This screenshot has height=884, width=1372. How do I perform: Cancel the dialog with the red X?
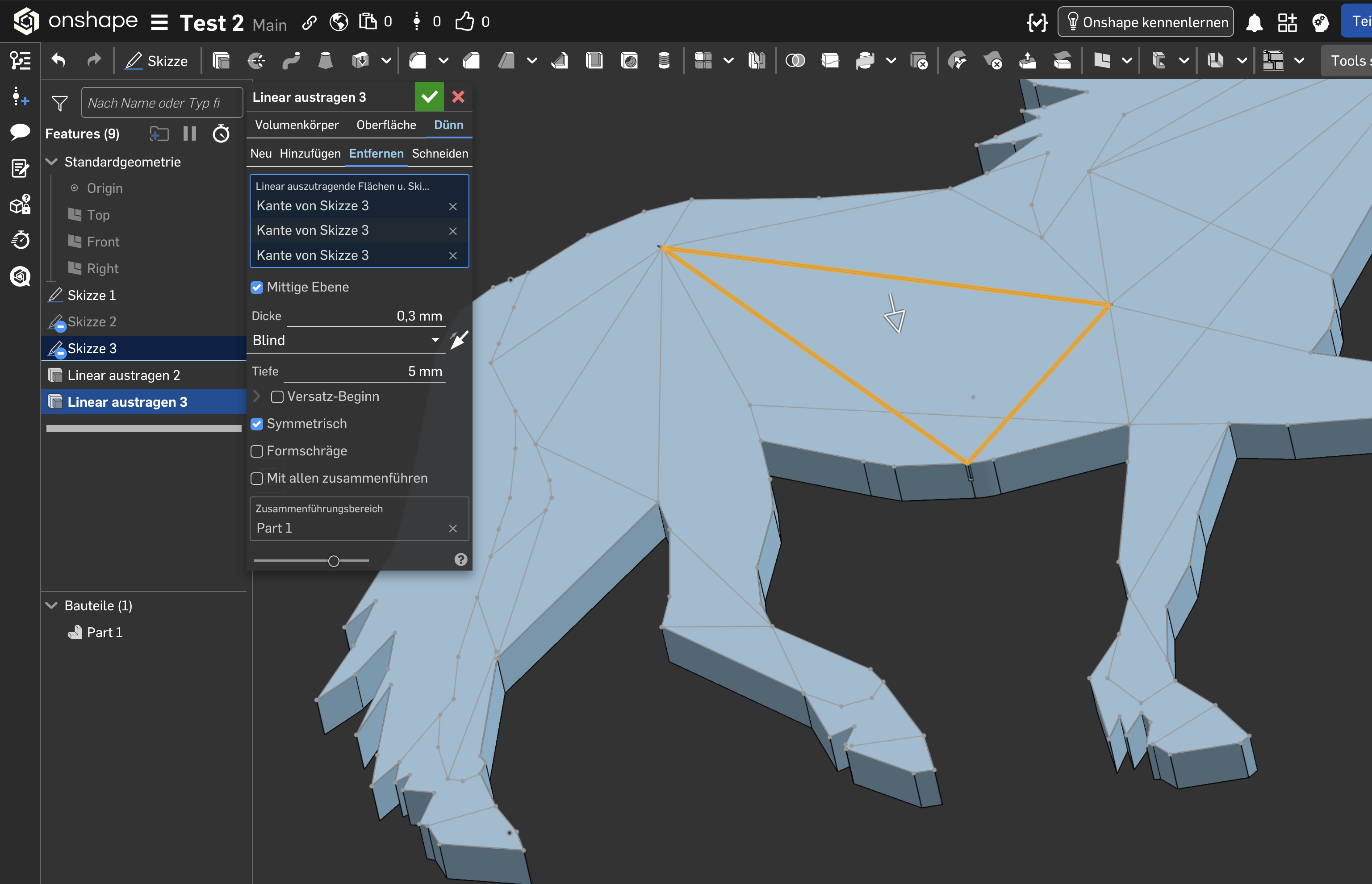coord(458,97)
